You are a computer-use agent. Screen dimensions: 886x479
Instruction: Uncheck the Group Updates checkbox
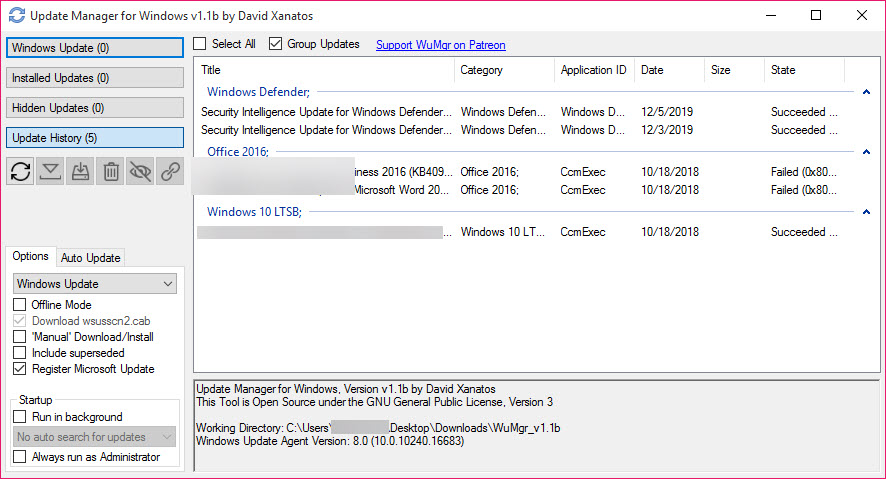point(275,43)
